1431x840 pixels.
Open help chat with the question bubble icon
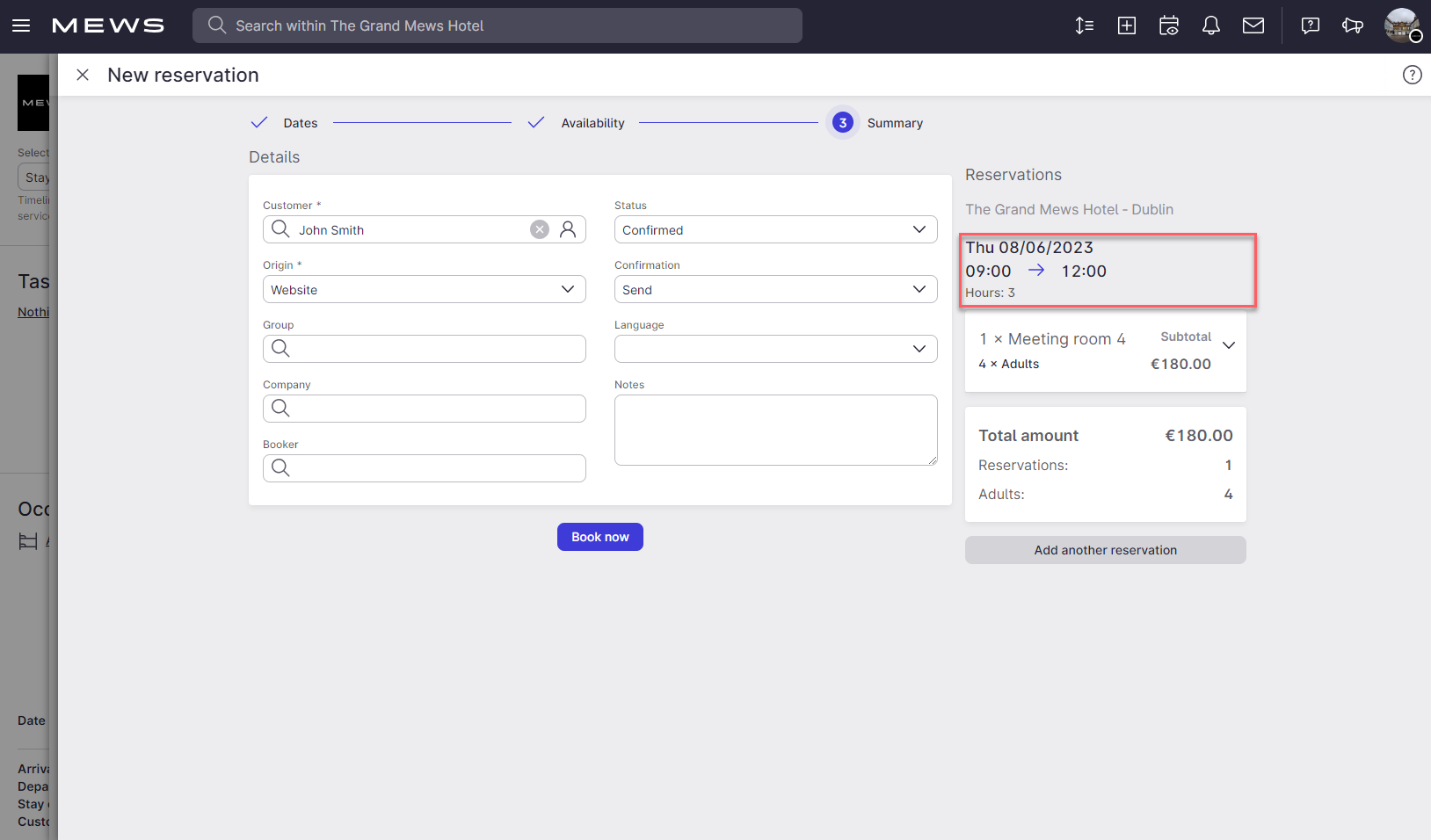coord(1311,25)
